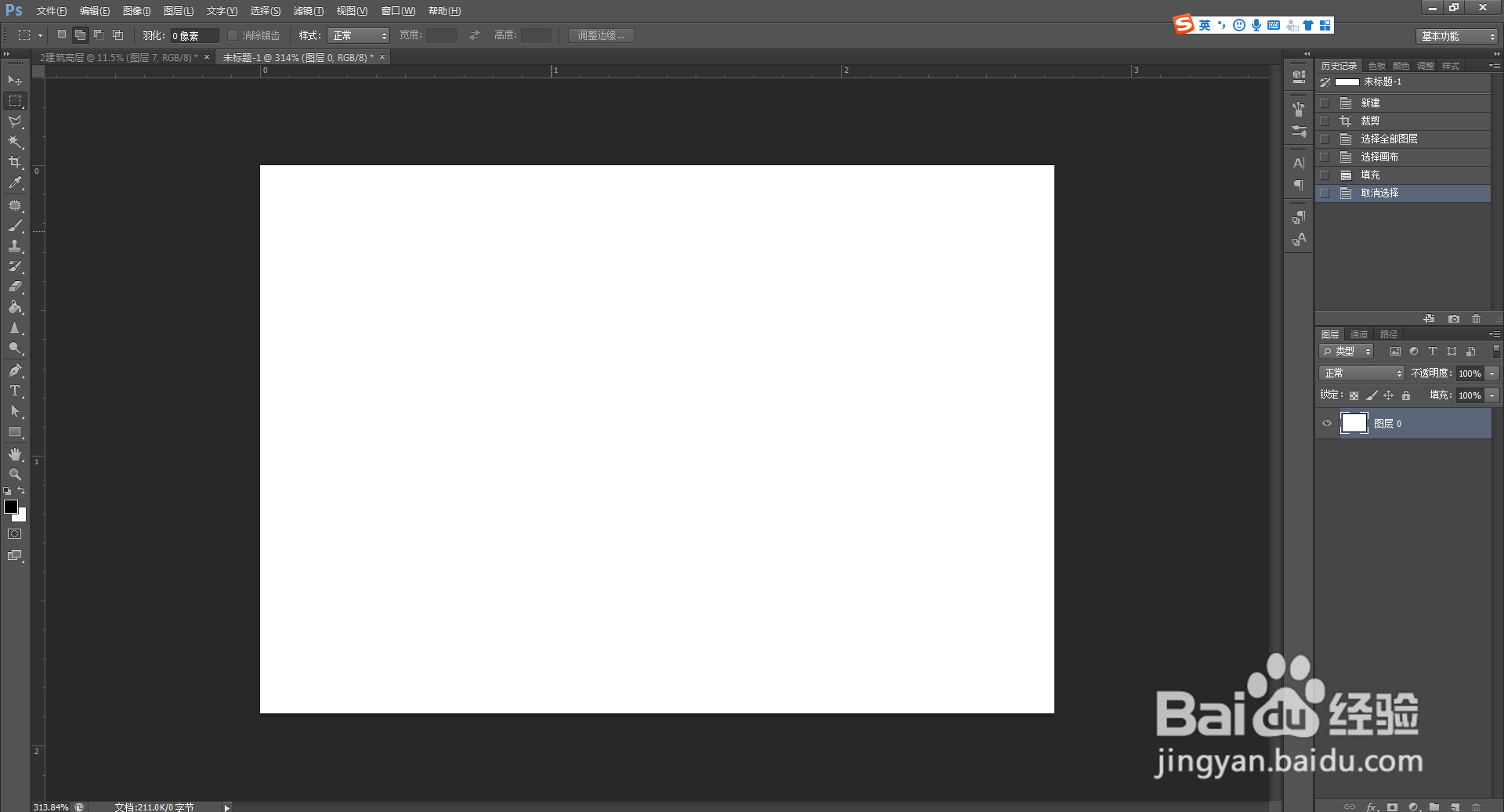Open the 滤镜(T) menu
Image resolution: width=1504 pixels, height=812 pixels.
coord(308,11)
